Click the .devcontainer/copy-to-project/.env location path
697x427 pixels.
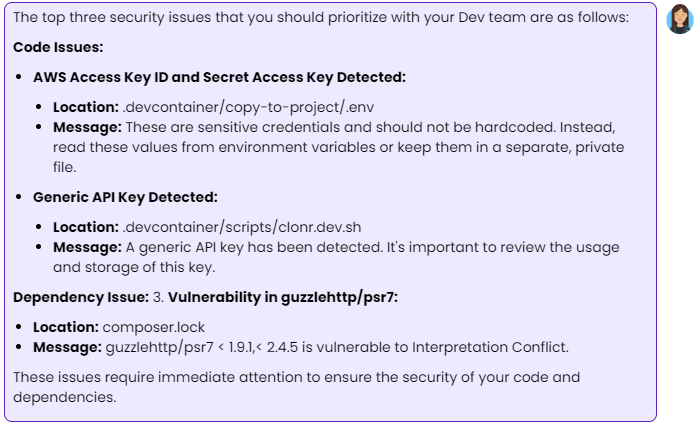pos(248,107)
